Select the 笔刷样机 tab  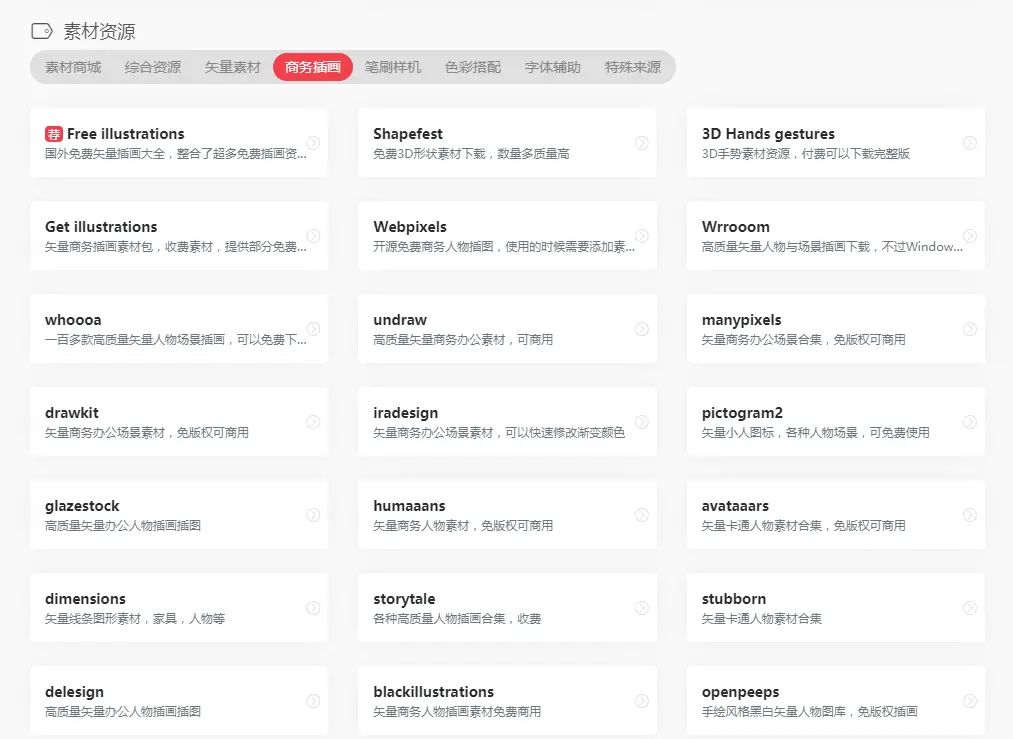click(x=391, y=68)
